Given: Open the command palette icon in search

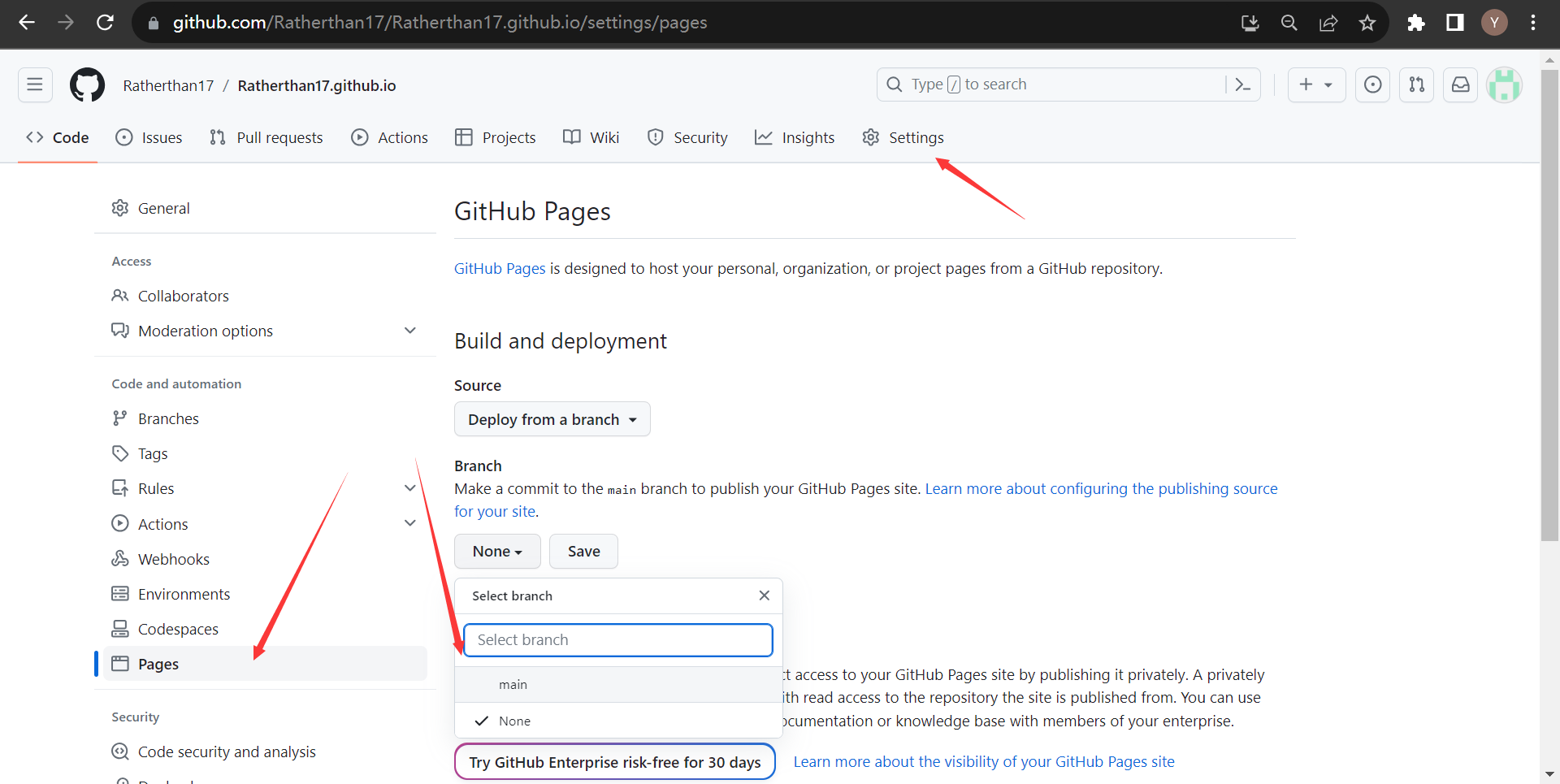Looking at the screenshot, I should coord(1243,84).
